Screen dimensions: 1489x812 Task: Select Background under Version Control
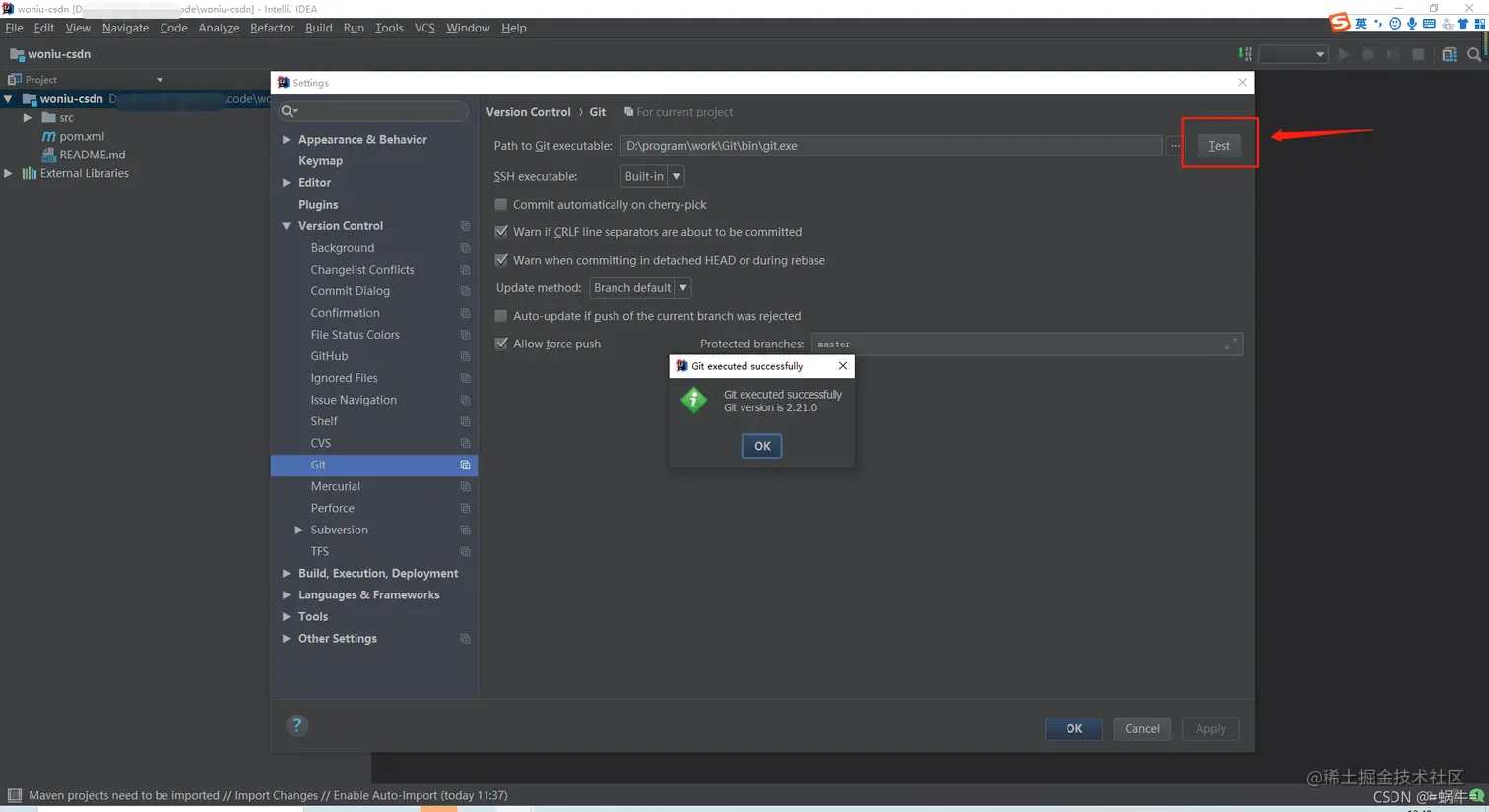click(342, 248)
